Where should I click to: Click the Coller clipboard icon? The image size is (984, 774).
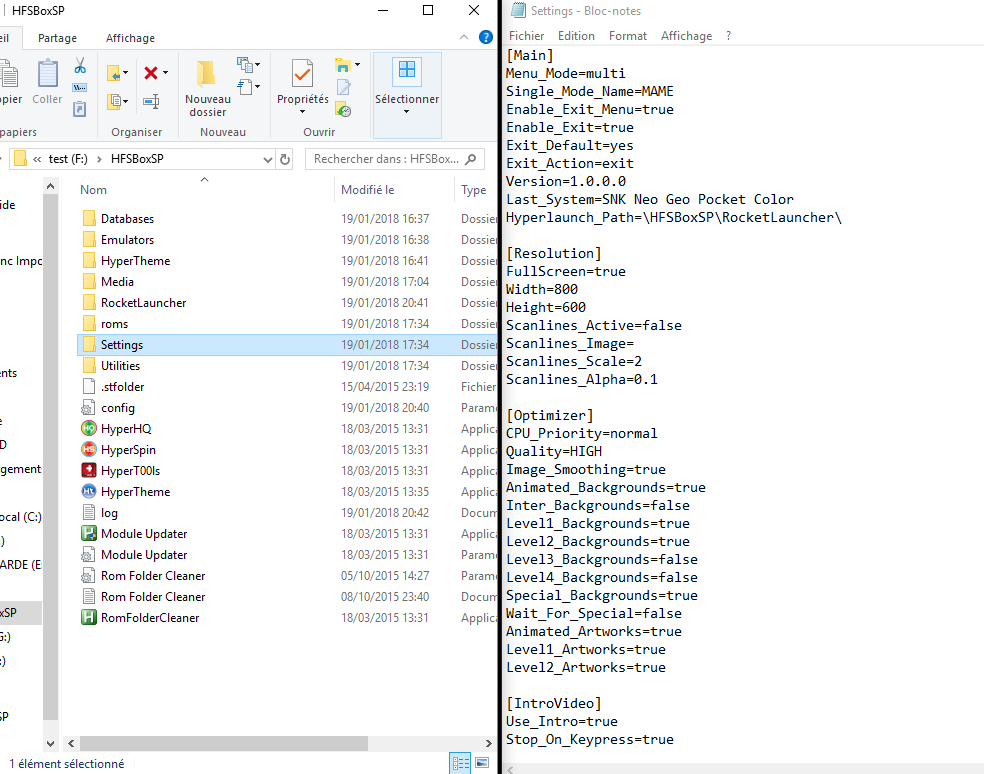tap(47, 74)
